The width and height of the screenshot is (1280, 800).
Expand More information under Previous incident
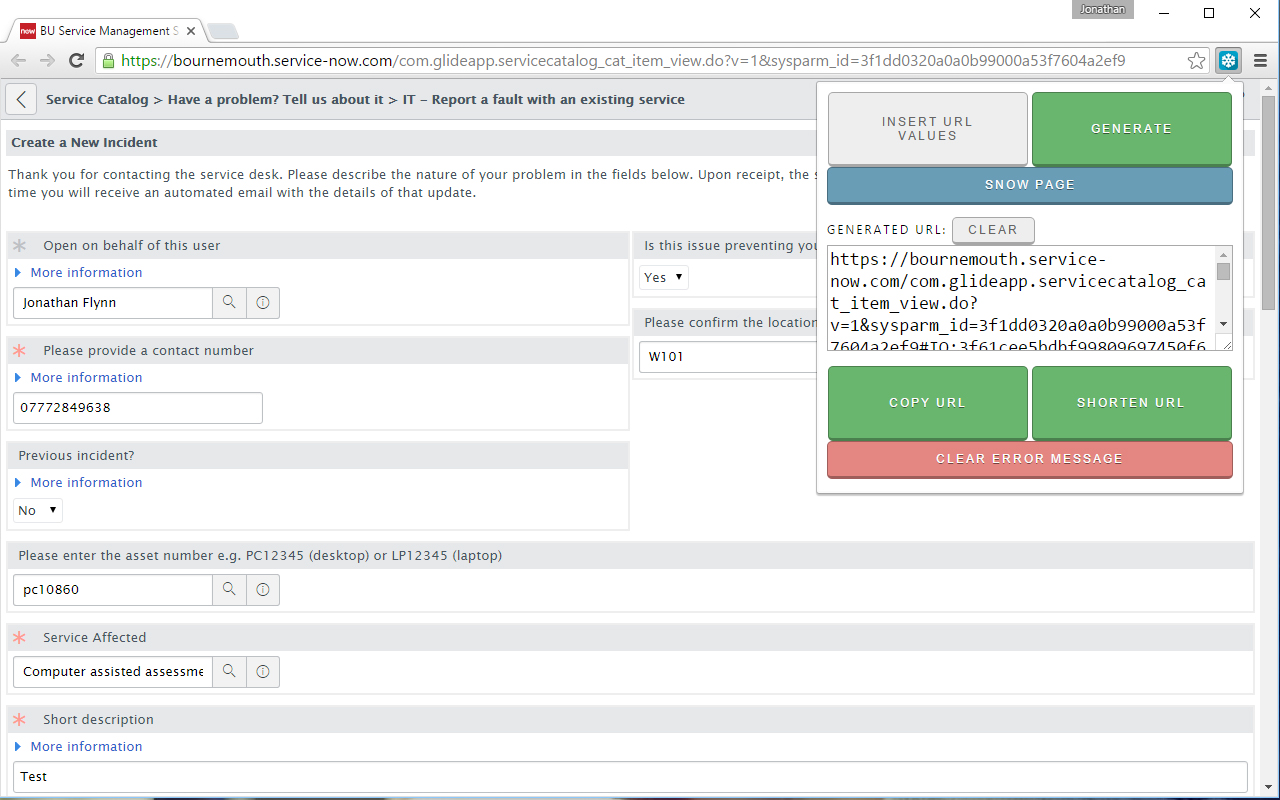click(x=86, y=482)
